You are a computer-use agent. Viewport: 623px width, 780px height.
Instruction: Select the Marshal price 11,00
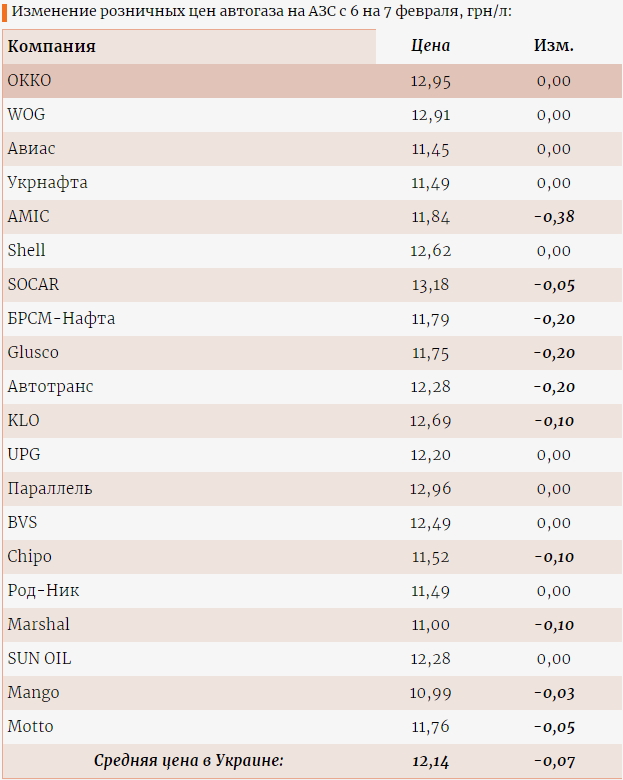pos(430,625)
